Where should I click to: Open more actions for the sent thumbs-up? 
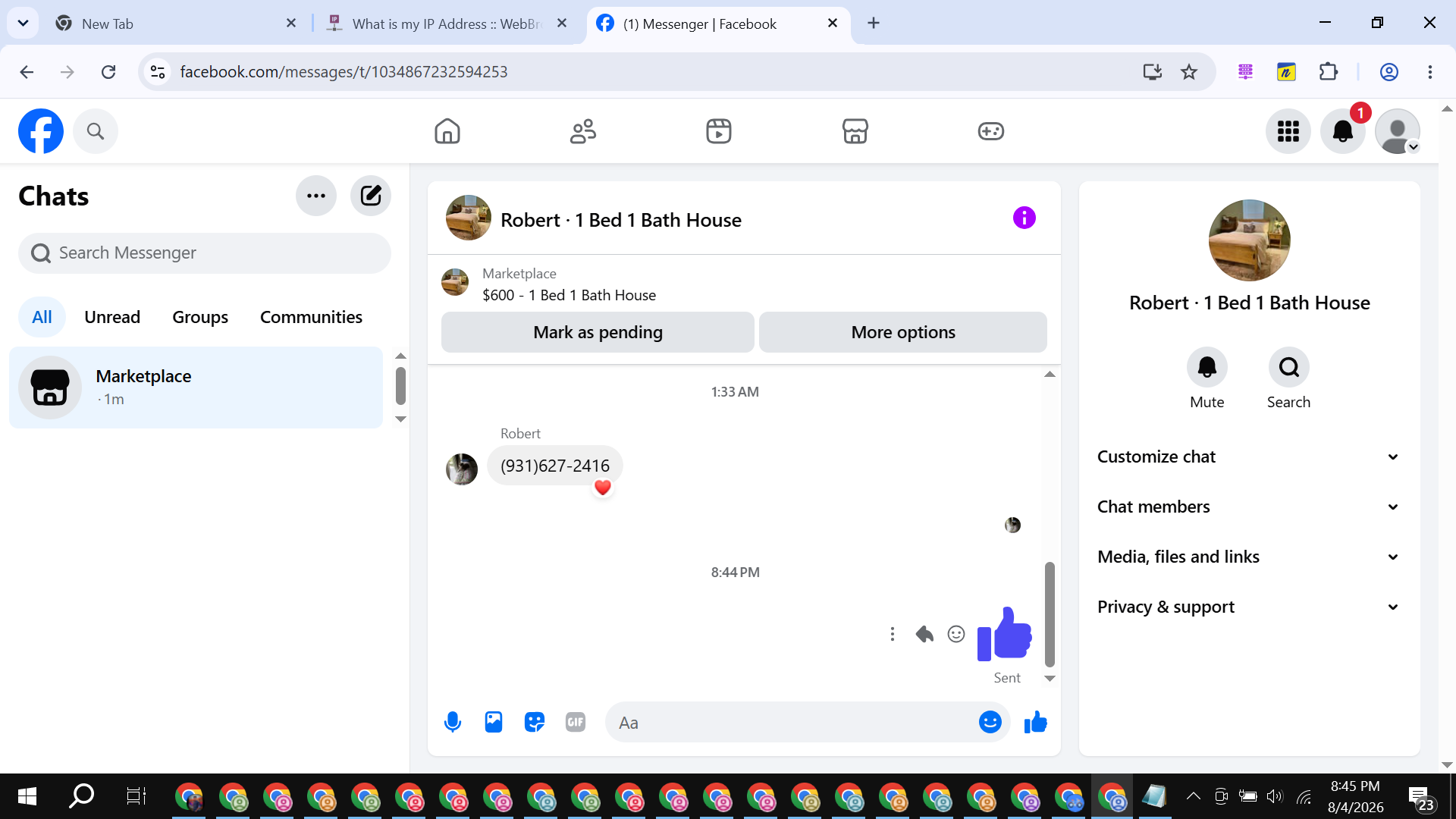point(893,634)
